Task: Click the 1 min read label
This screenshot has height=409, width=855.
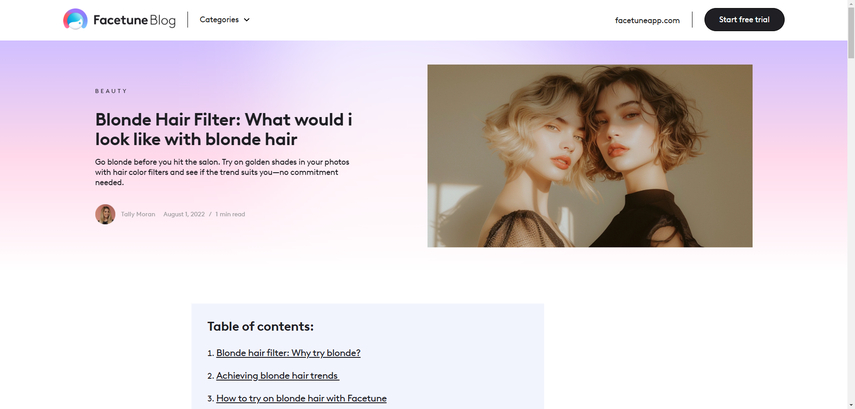Action: (230, 214)
